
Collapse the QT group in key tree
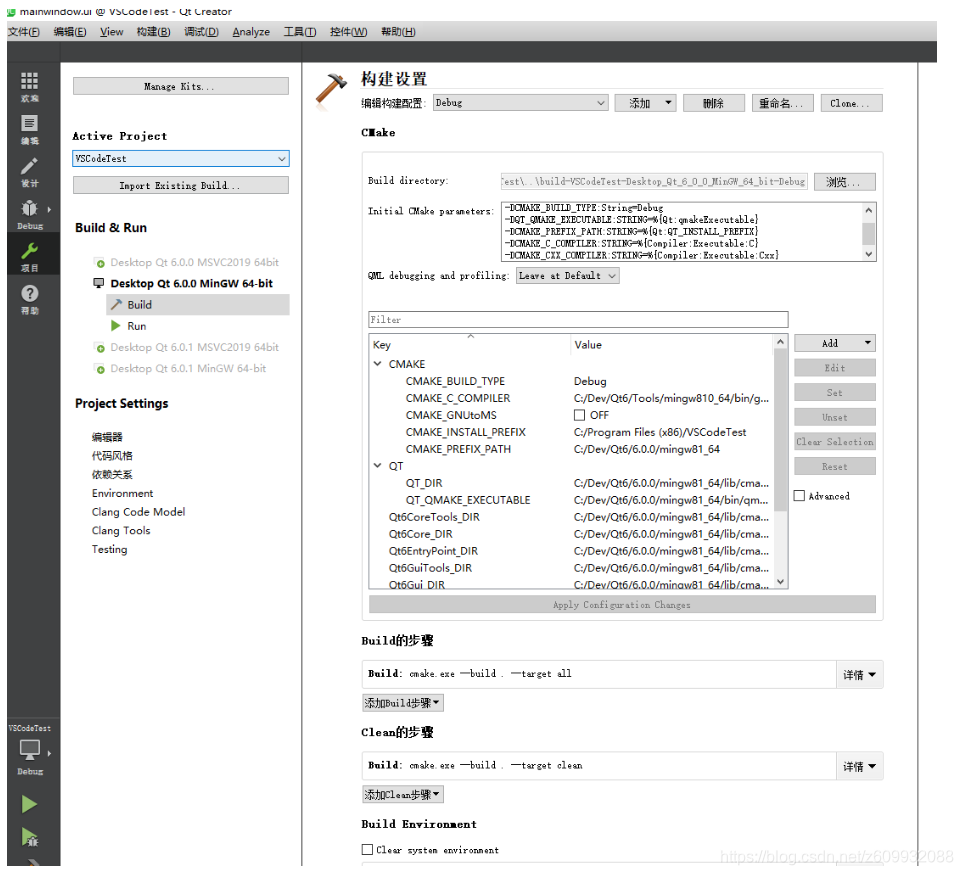378,466
